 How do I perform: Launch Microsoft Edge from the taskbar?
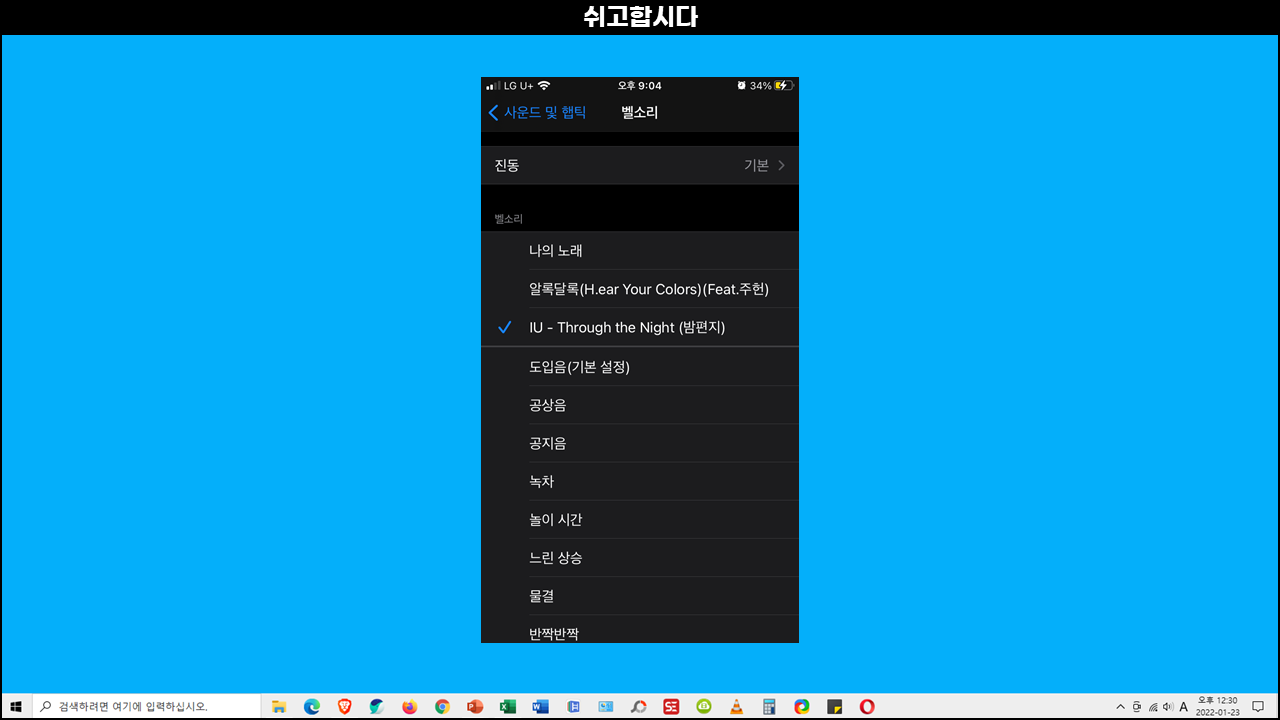pos(312,707)
